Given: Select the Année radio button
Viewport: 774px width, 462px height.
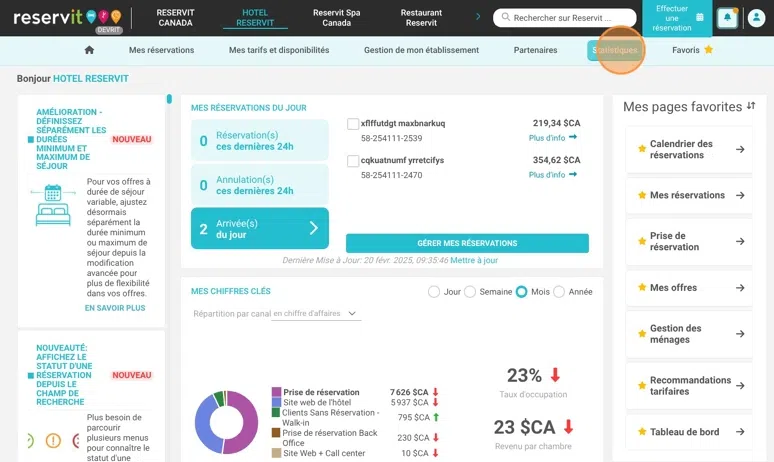Looking at the screenshot, I should (x=559, y=292).
